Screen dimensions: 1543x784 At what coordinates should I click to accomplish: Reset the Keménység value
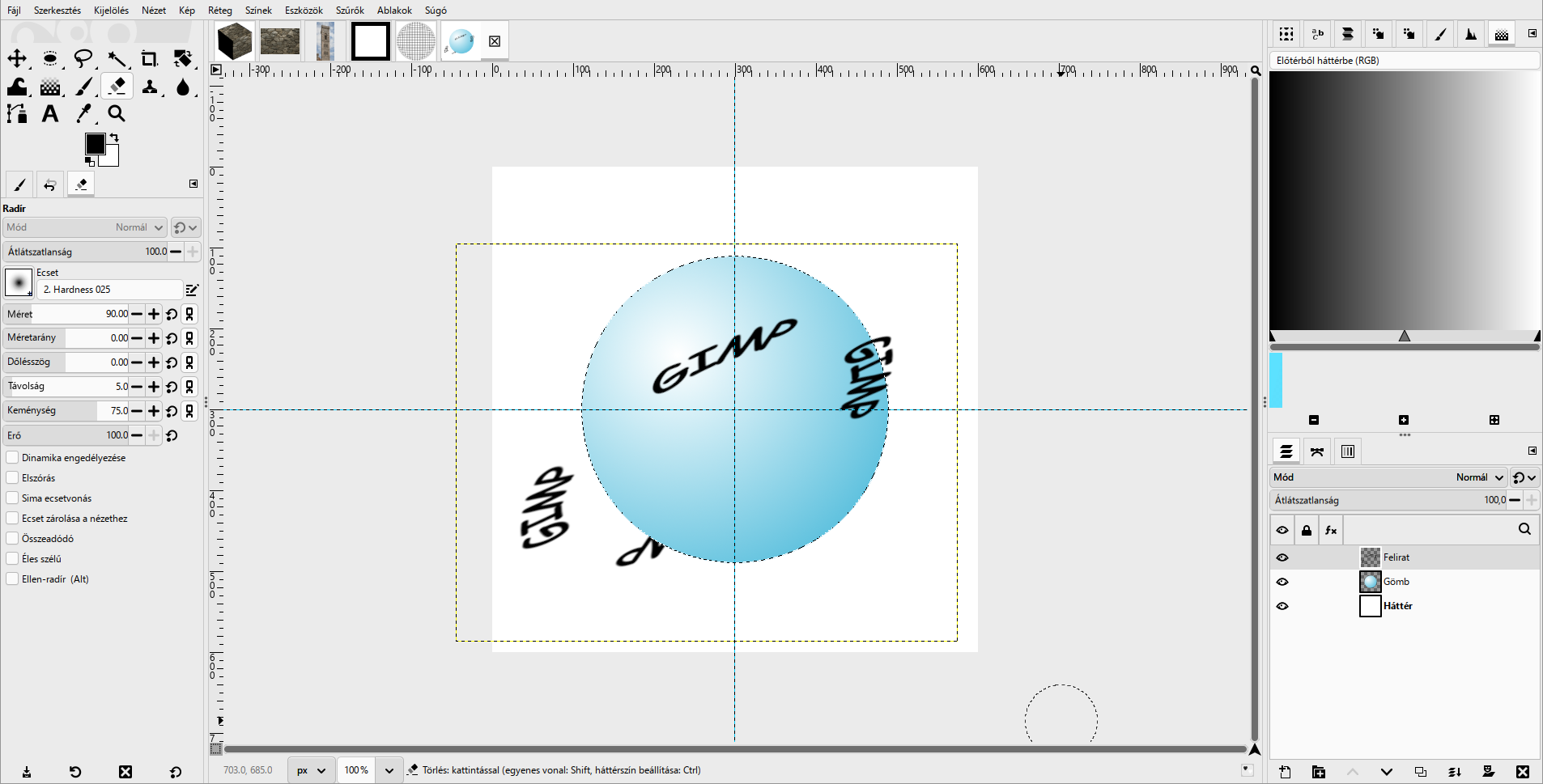tap(172, 411)
